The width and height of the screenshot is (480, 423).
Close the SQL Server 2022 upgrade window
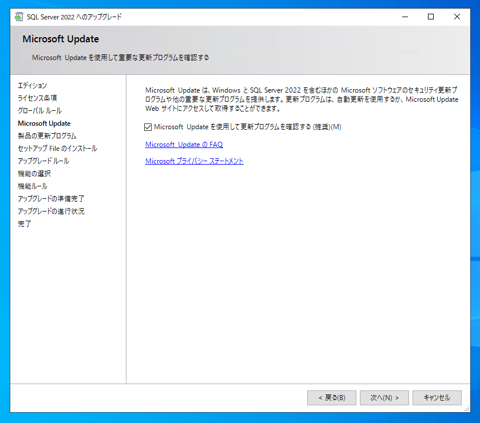[x=457, y=17]
